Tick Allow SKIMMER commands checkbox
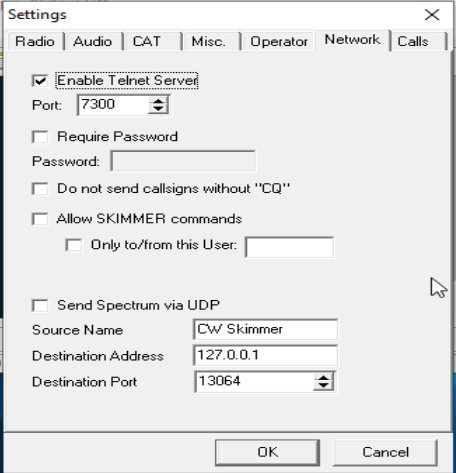456x473 pixels. (x=40, y=219)
